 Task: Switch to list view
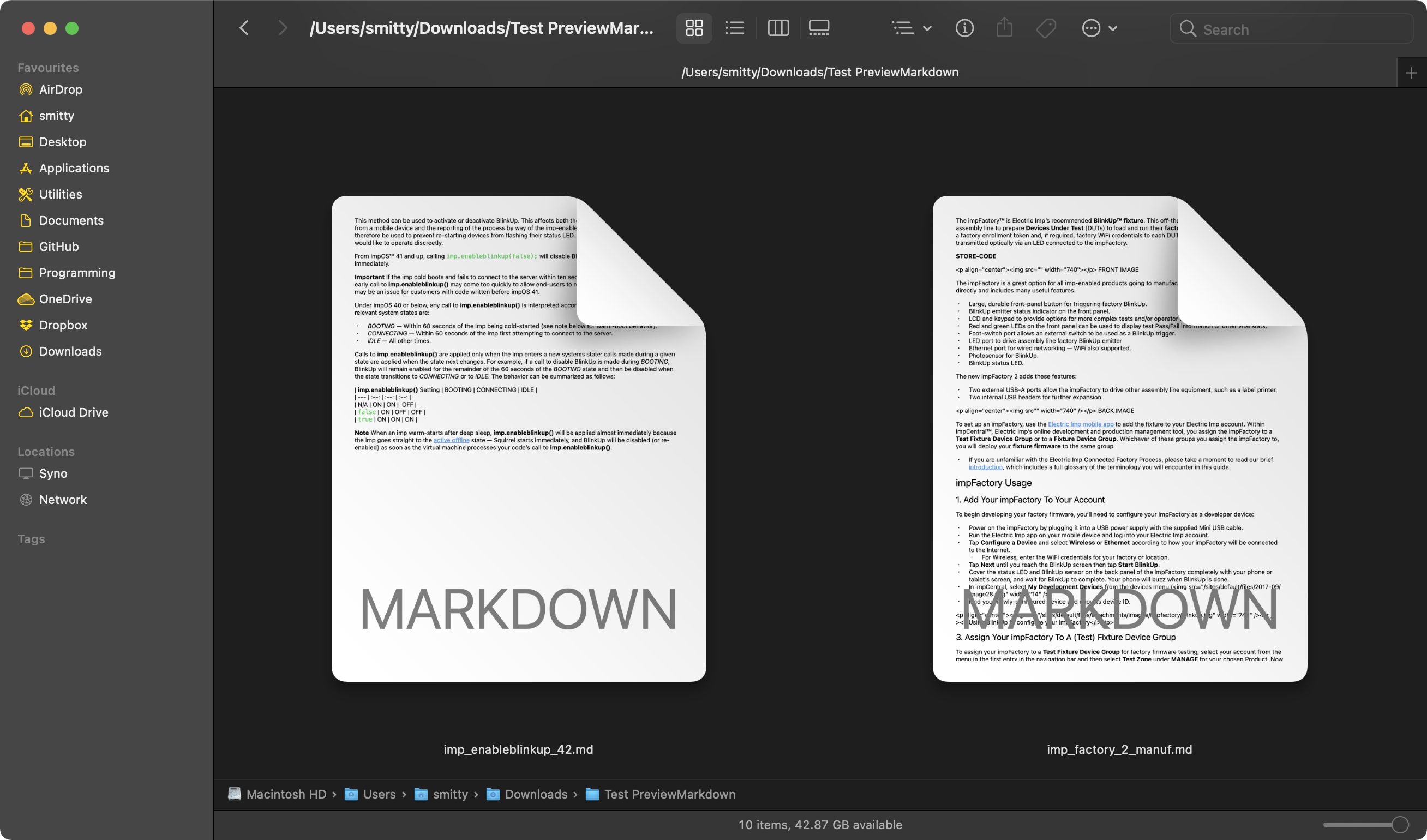point(734,28)
